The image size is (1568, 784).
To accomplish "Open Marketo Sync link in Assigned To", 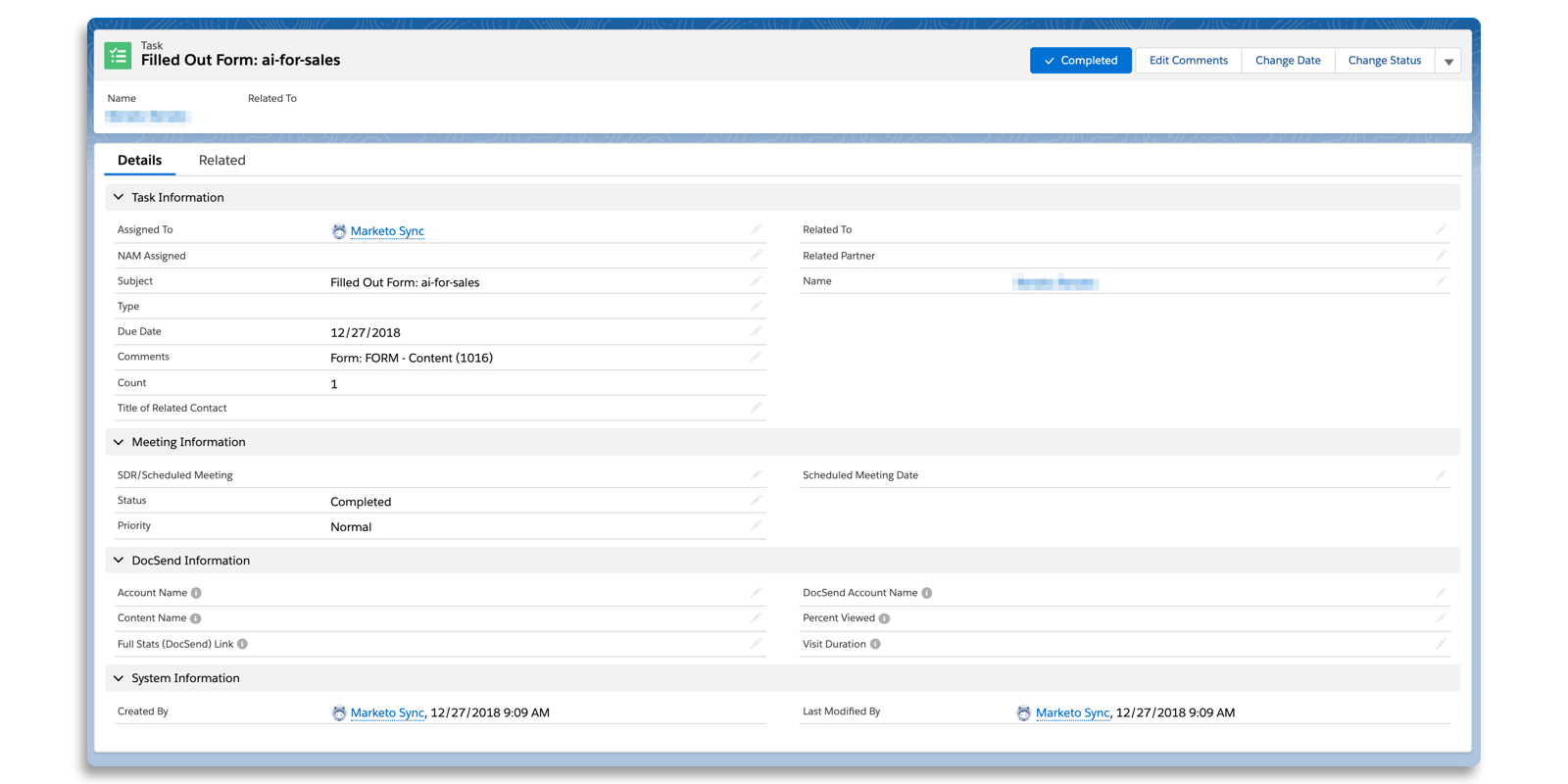I will click(x=387, y=231).
